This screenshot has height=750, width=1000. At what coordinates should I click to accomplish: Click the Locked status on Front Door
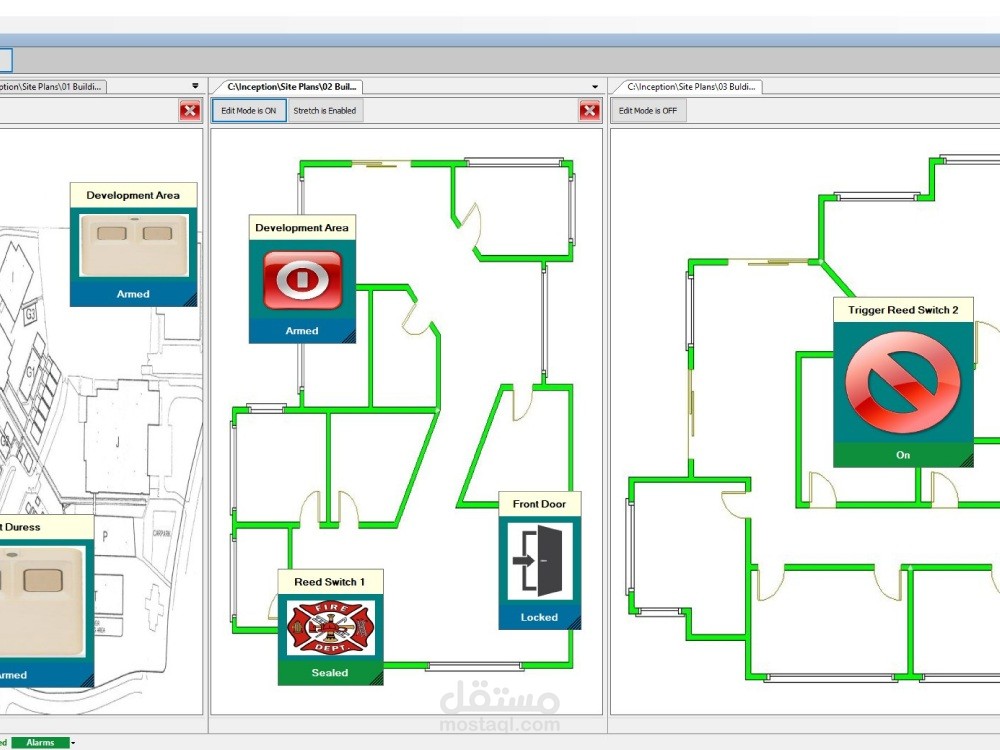539,617
